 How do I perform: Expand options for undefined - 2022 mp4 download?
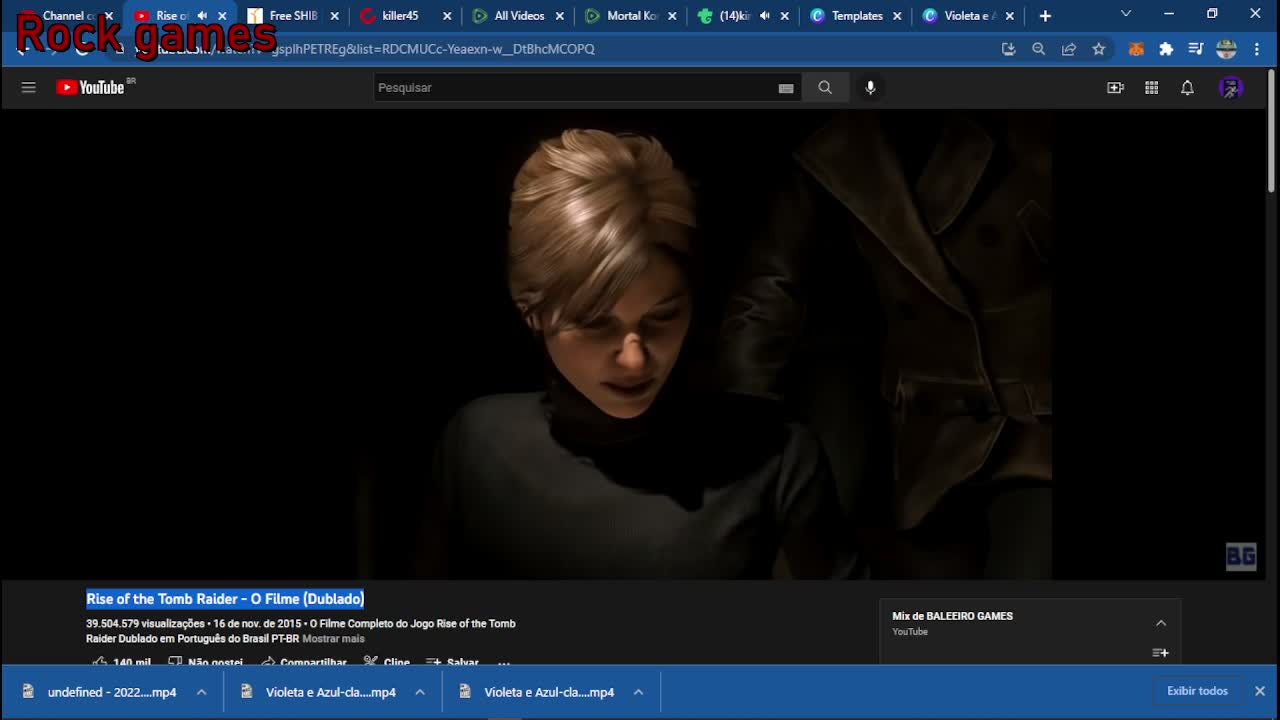(x=201, y=692)
